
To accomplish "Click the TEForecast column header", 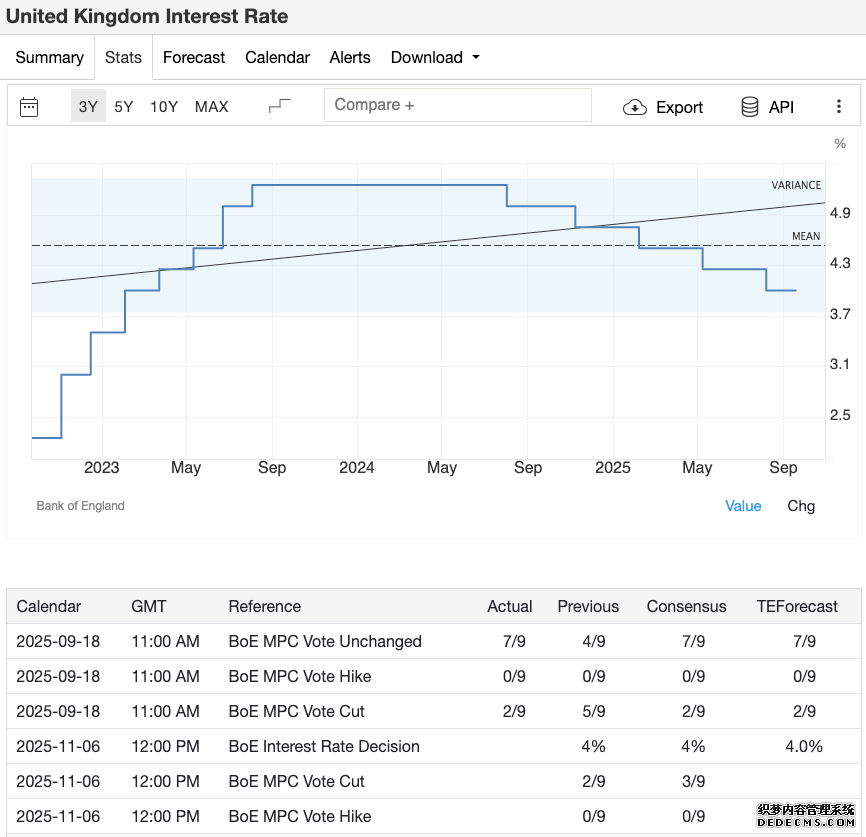I will click(797, 607).
